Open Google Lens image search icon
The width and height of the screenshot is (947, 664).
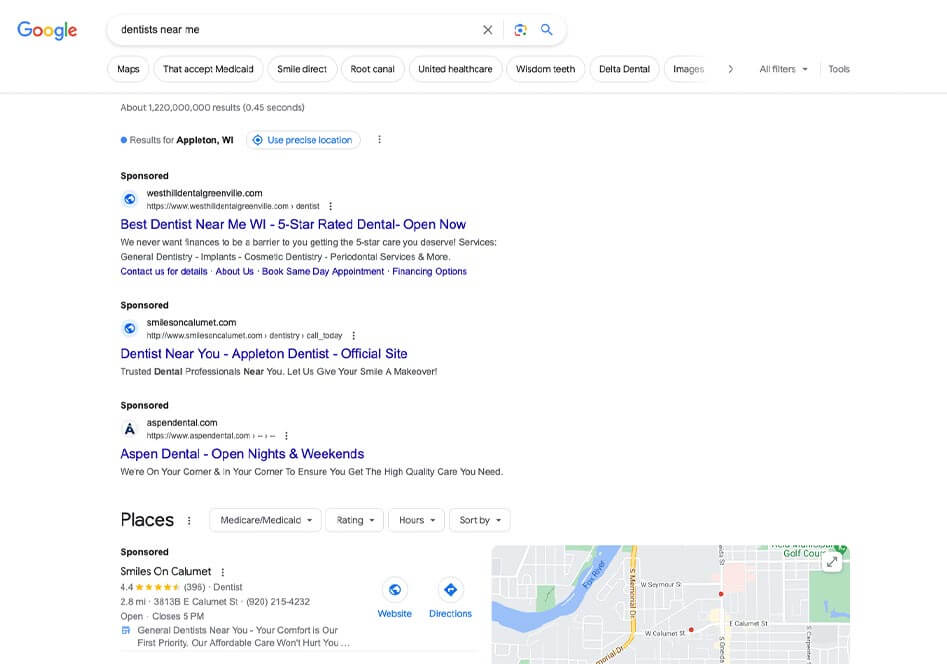(x=520, y=30)
